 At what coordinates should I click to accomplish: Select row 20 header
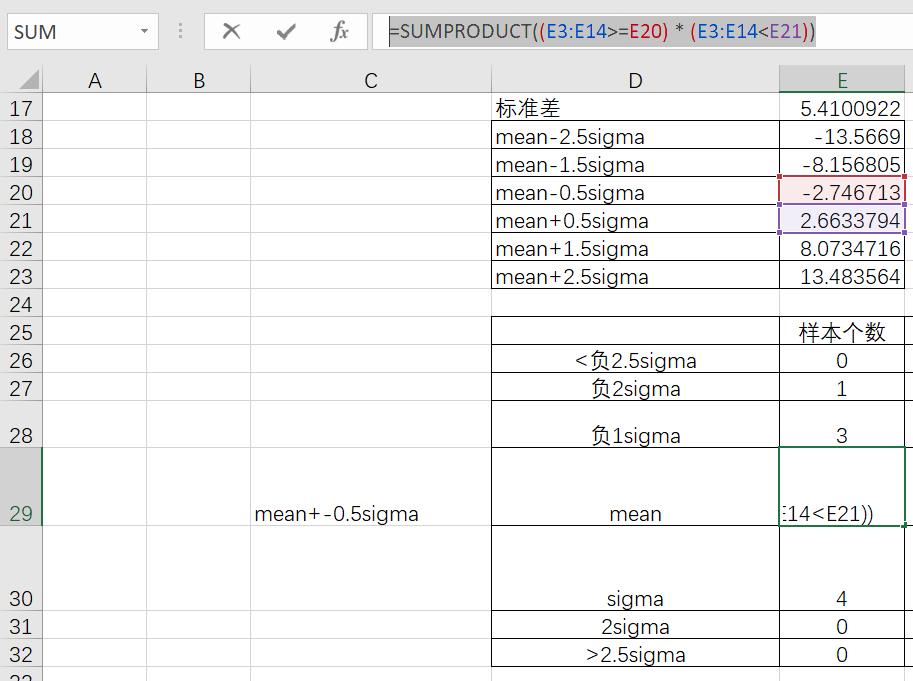tap(21, 191)
